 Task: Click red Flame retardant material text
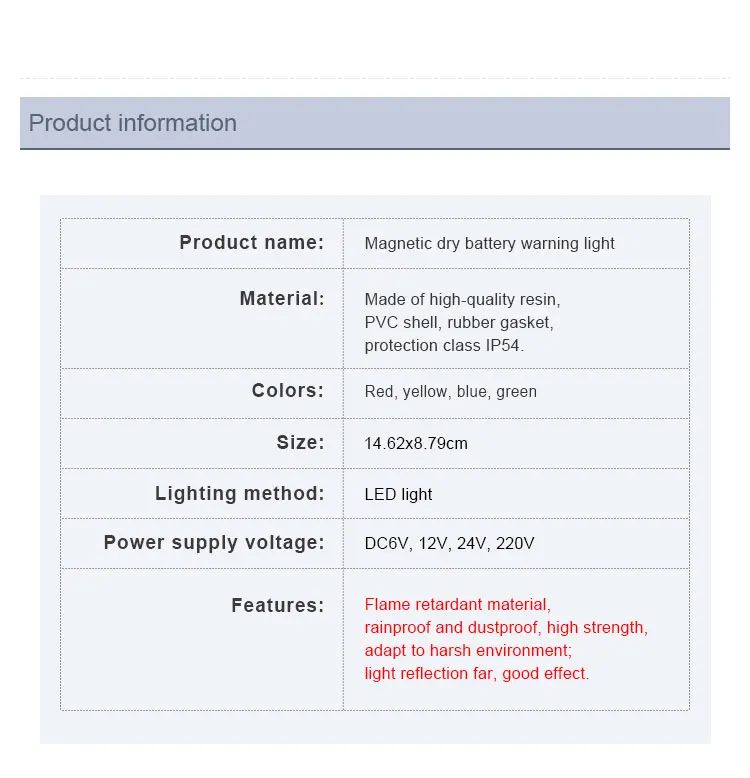(457, 604)
